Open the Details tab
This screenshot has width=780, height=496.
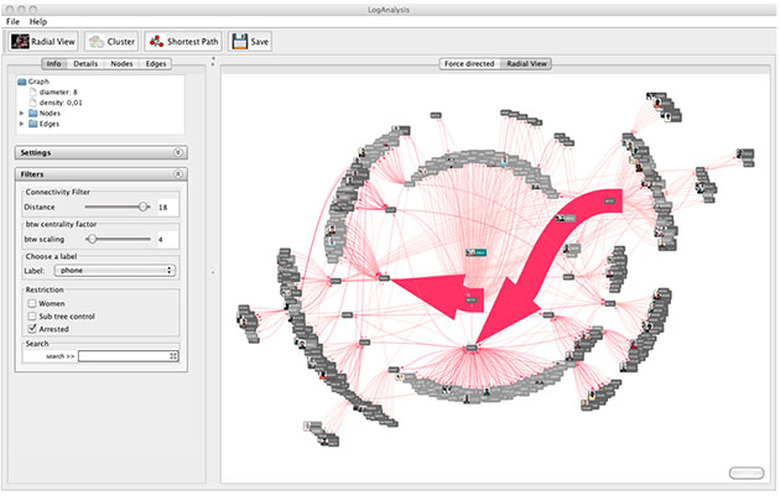85,64
